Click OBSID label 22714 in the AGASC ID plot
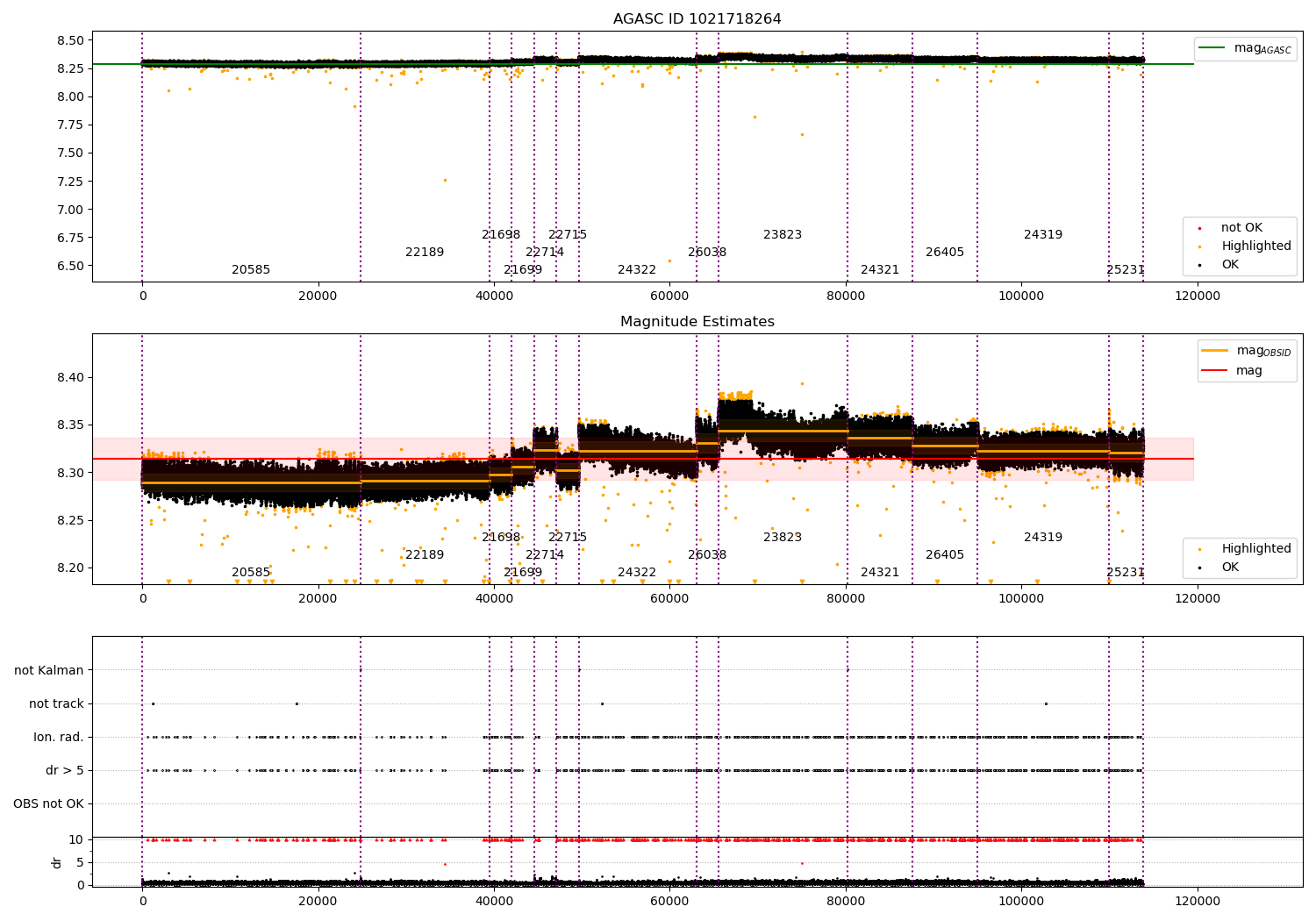This screenshot has height=921, width=1316. (x=545, y=253)
